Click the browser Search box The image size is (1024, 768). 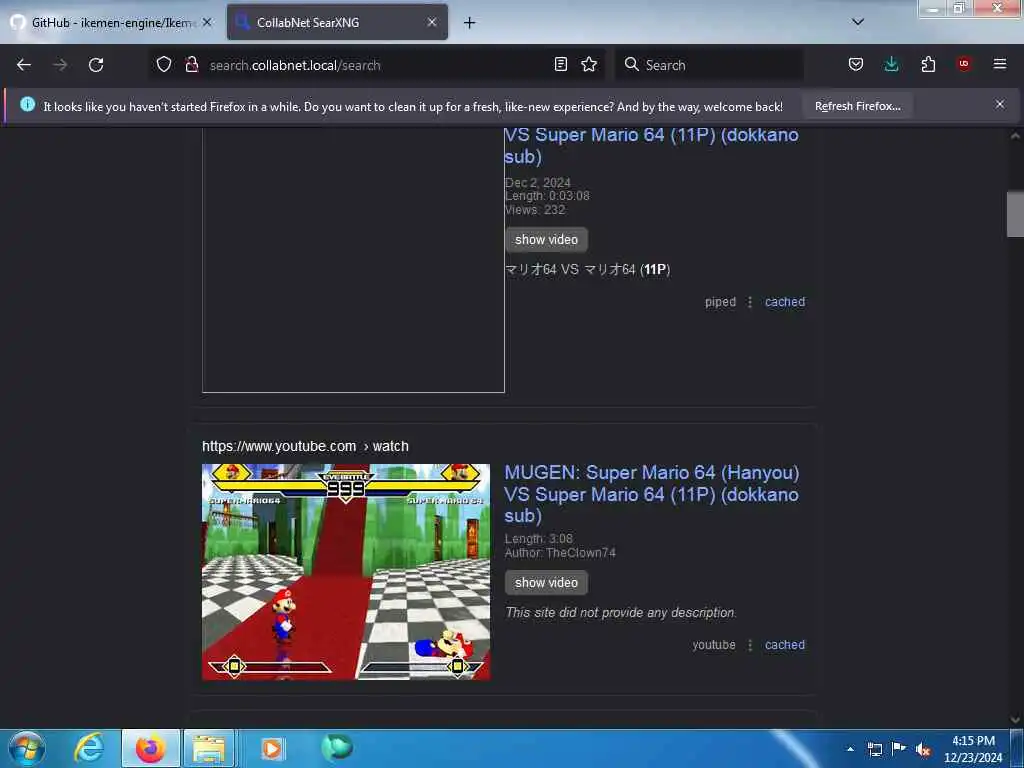click(x=709, y=65)
